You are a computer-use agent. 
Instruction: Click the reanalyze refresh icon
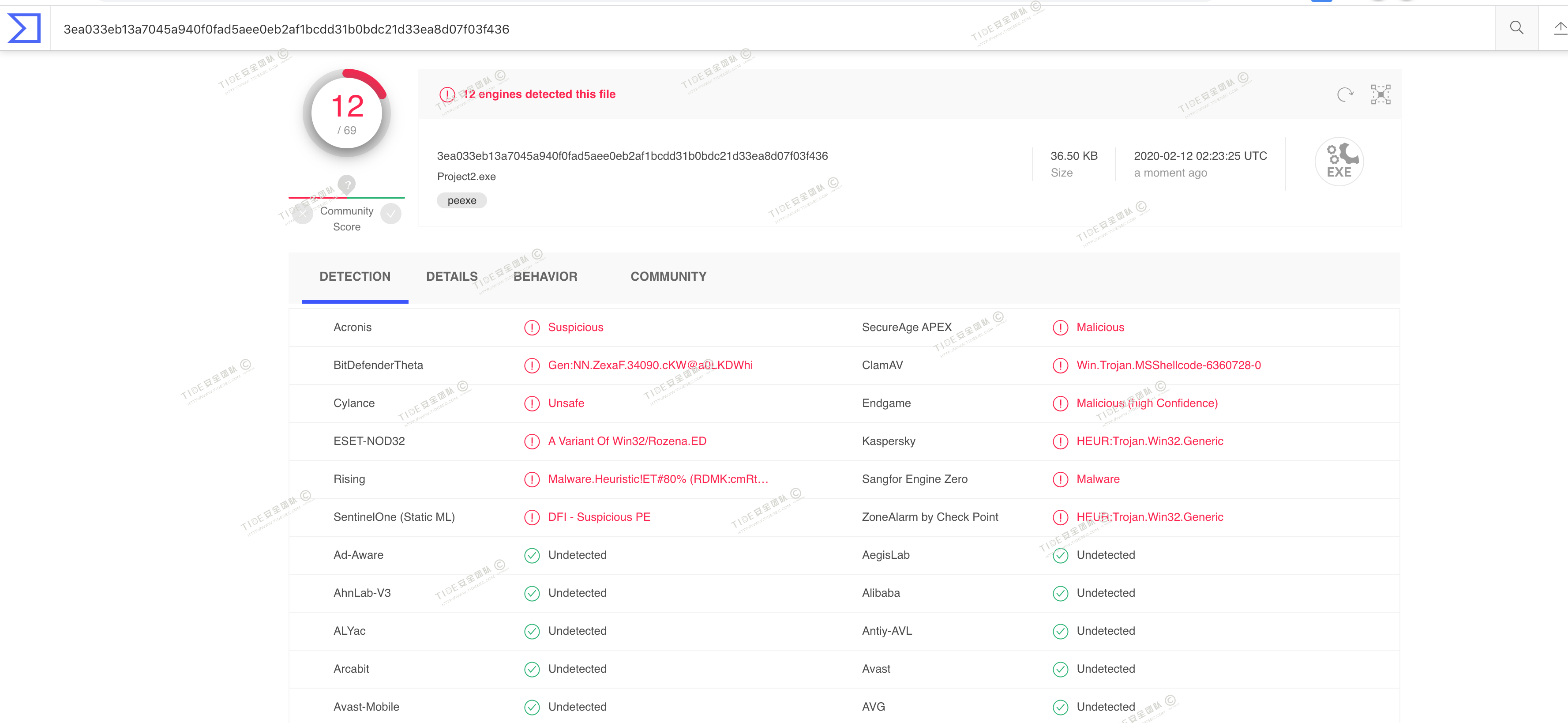pyautogui.click(x=1345, y=94)
